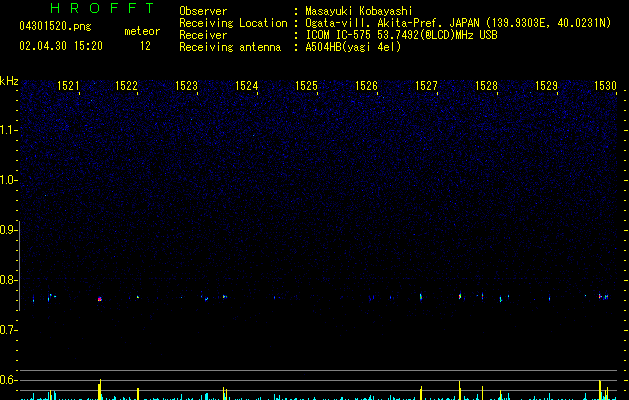This screenshot has height=400, width=629.
Task: Click the 1528 time marker
Action: pyautogui.click(x=486, y=86)
